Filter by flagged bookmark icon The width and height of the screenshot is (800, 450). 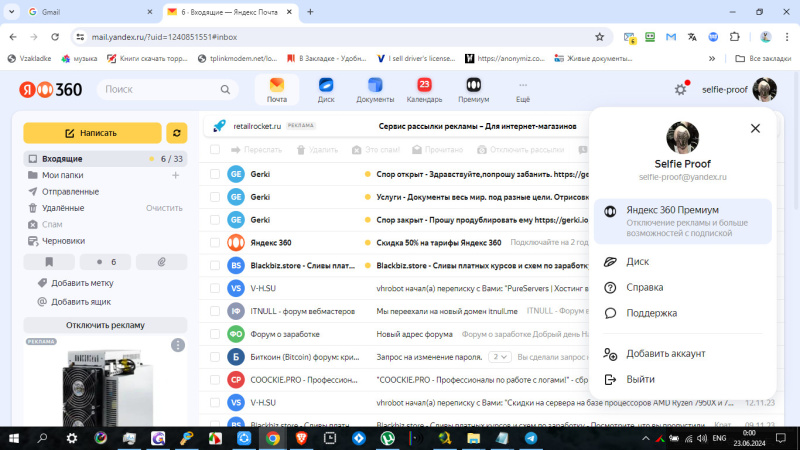(49, 262)
